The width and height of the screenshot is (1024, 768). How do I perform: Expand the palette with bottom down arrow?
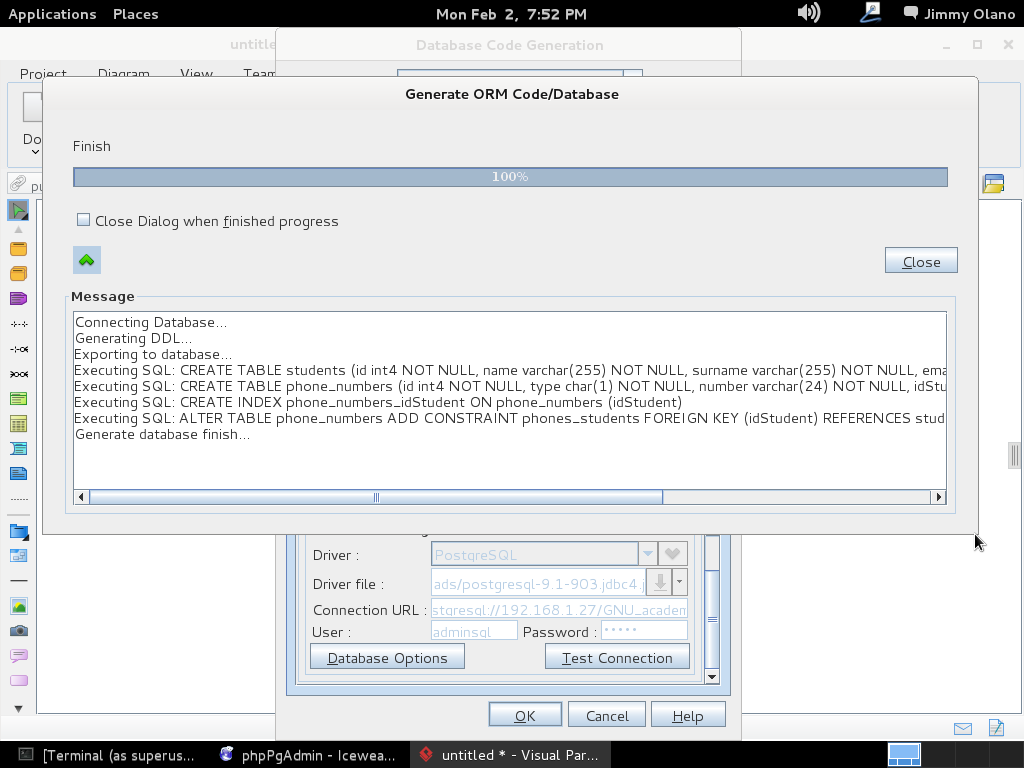pyautogui.click(x=18, y=708)
